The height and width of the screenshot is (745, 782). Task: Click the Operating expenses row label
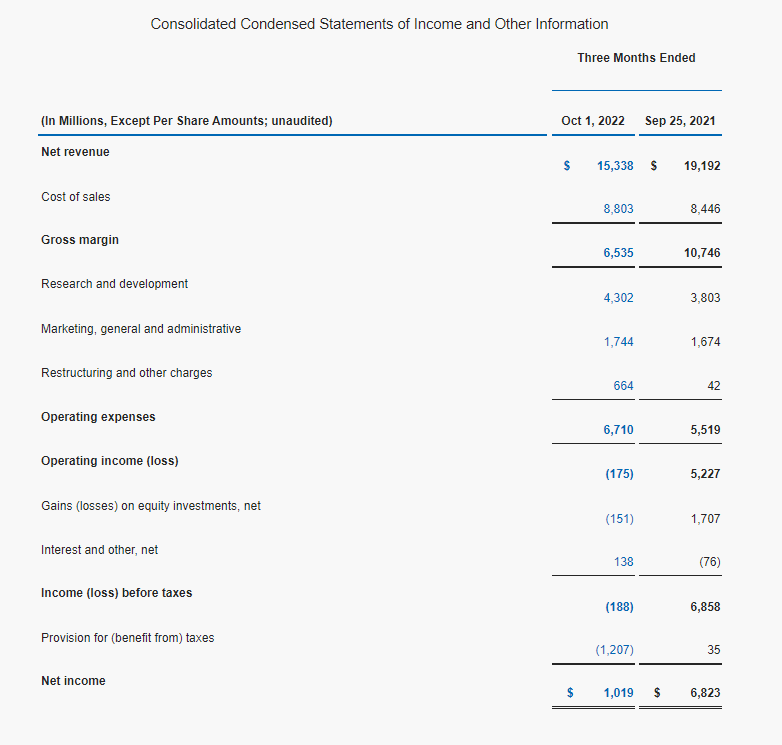[98, 417]
